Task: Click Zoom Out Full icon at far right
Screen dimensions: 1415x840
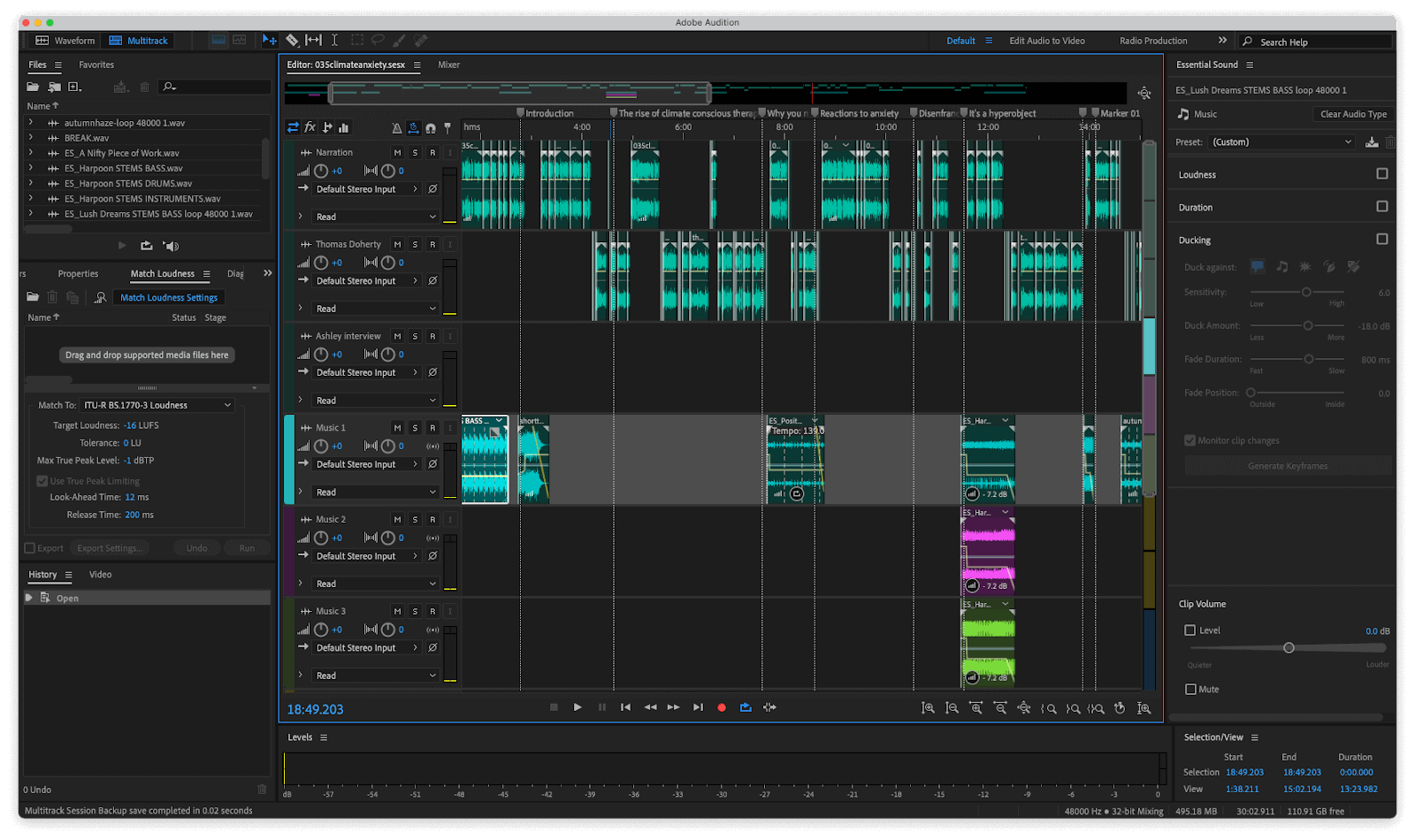Action: click(1143, 708)
